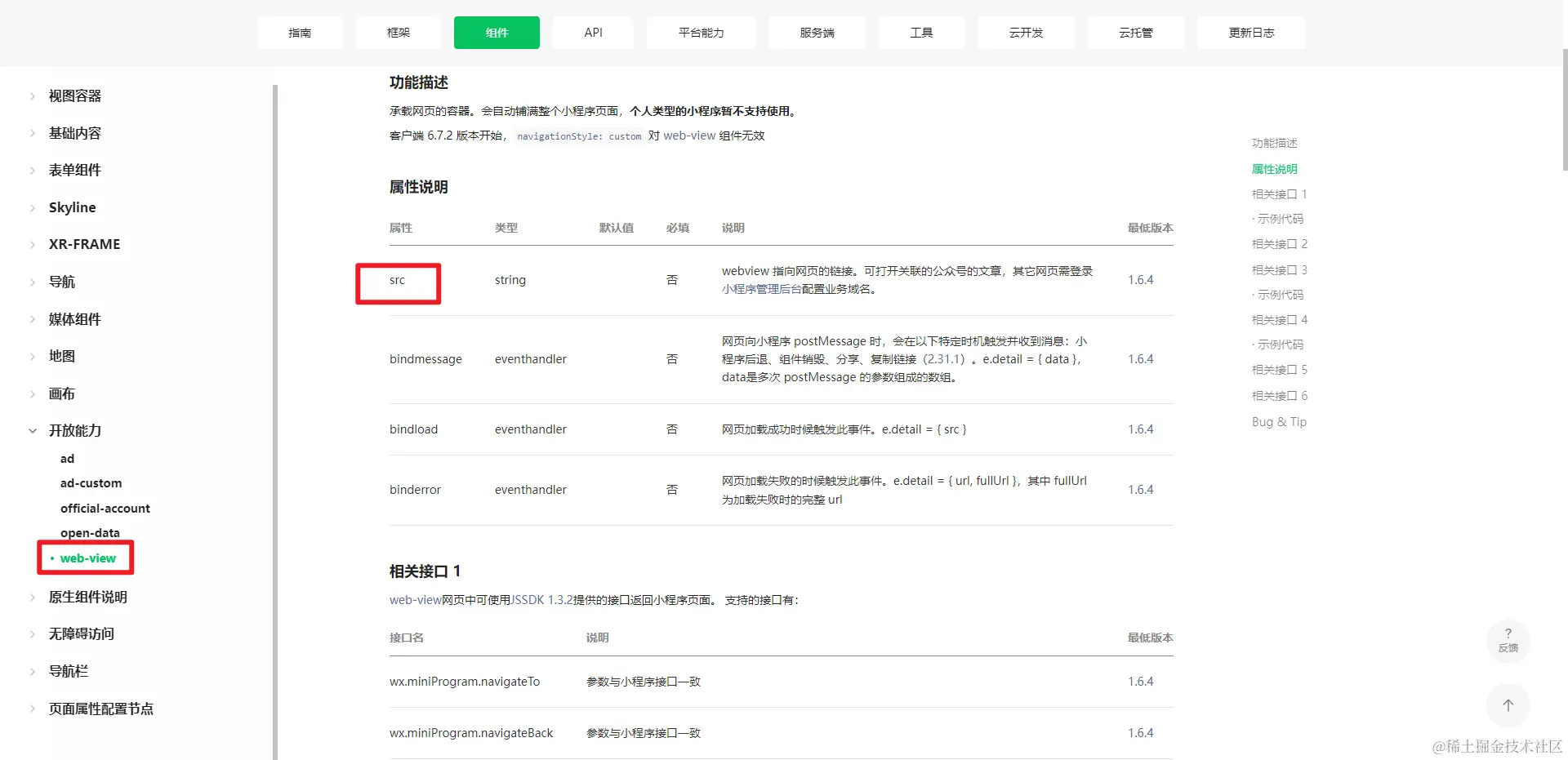Expand the 画布 chevron
Viewport: 1568px width, 760px height.
[x=33, y=393]
